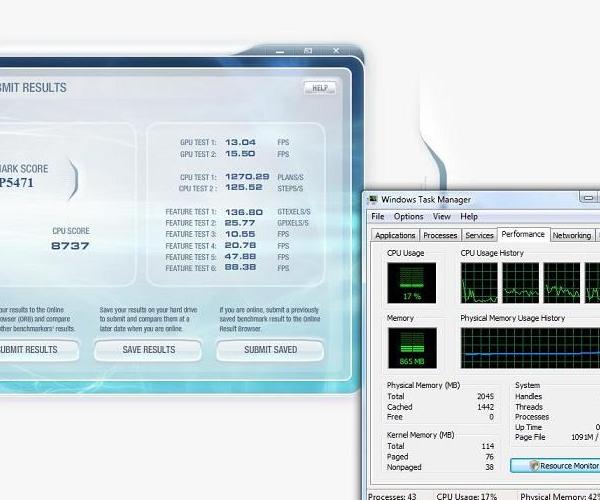Click the second CPU Usage History graph
The image size is (600, 500).
pos(520,283)
